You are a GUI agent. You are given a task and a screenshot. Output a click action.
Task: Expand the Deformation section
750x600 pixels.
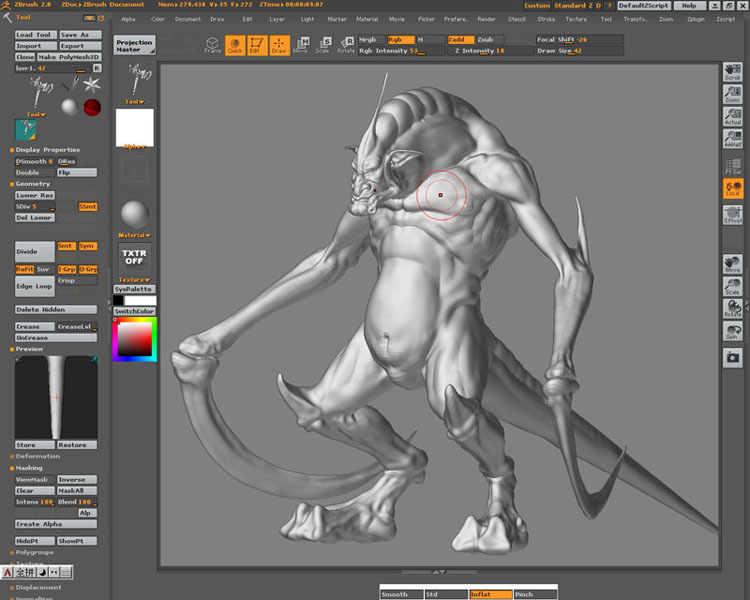tap(37, 456)
